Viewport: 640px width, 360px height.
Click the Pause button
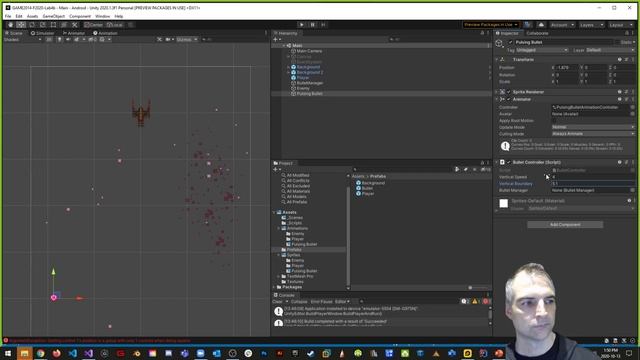pyautogui.click(x=313, y=25)
